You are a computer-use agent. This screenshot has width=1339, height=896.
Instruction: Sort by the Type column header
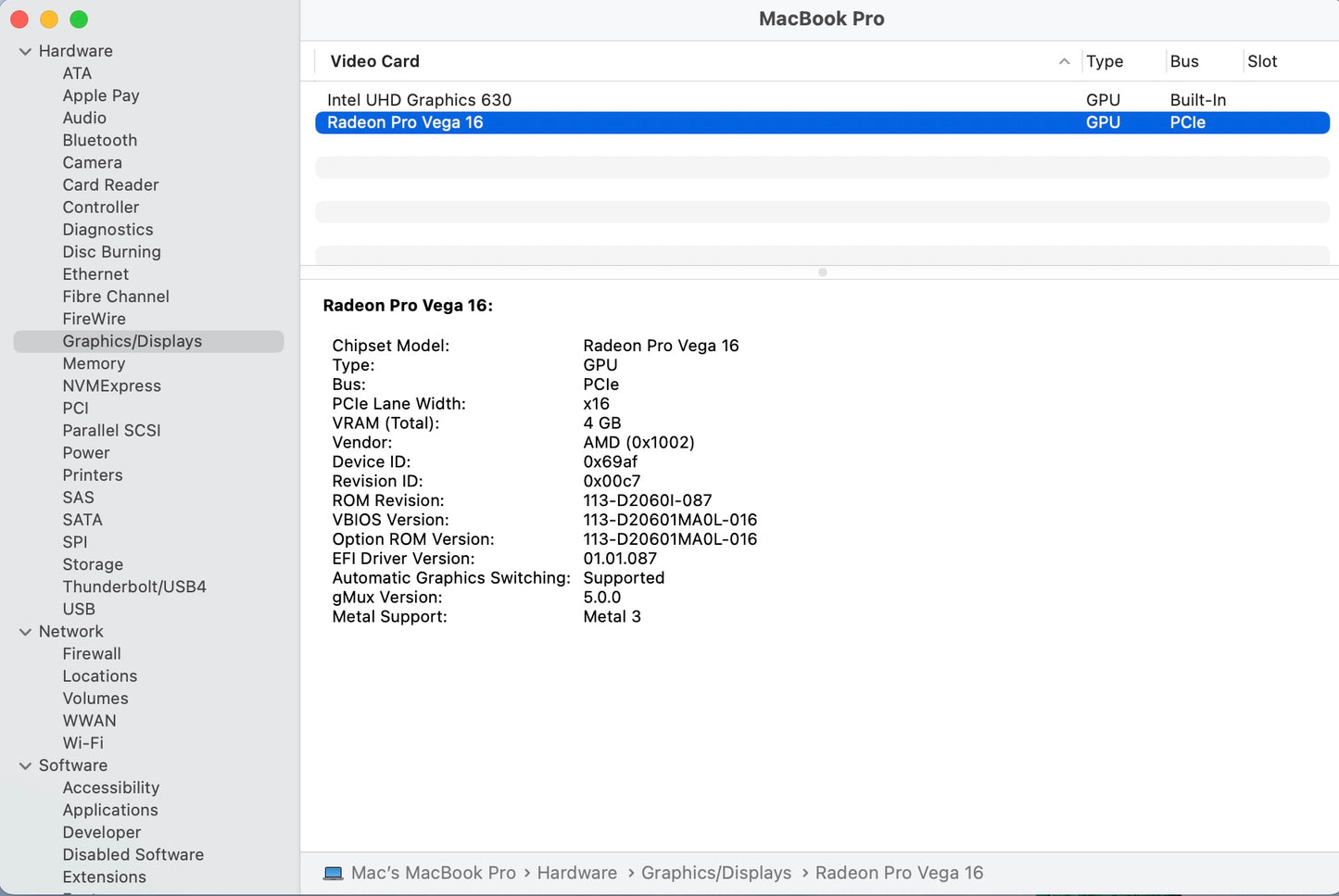[1105, 61]
